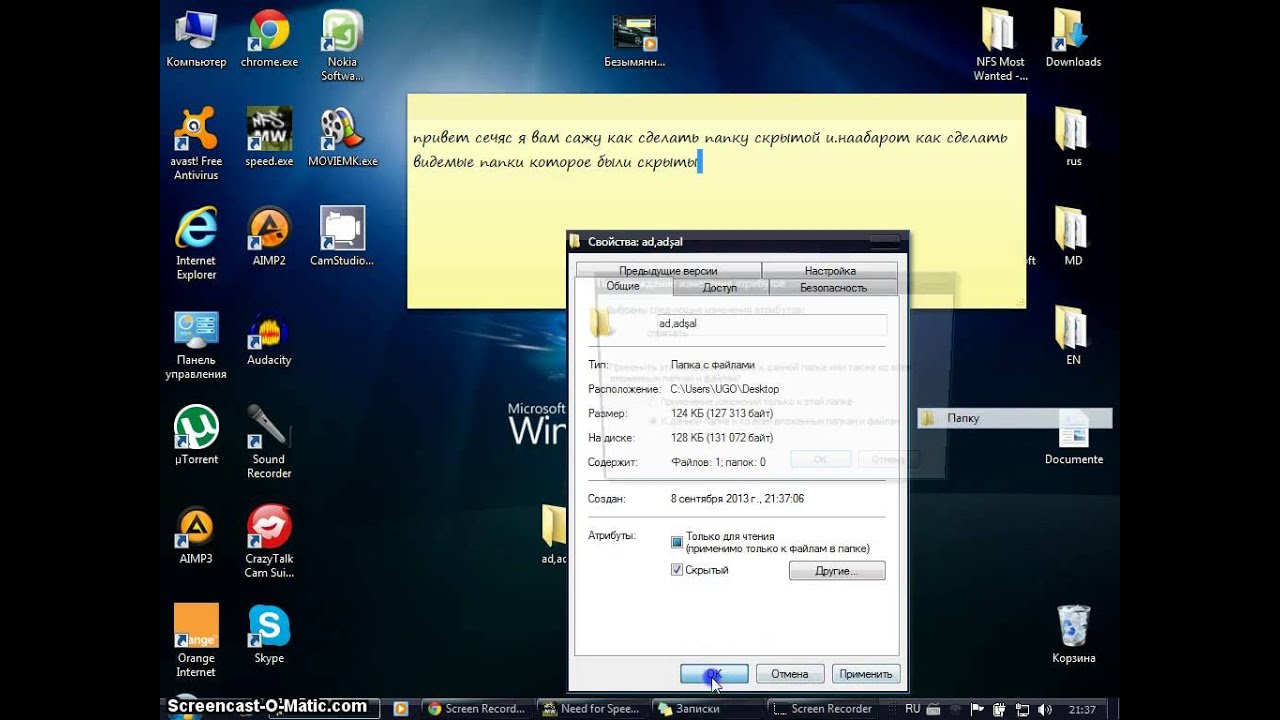
Task: Open the Sound Recorder shortcut
Action: pyautogui.click(x=269, y=443)
